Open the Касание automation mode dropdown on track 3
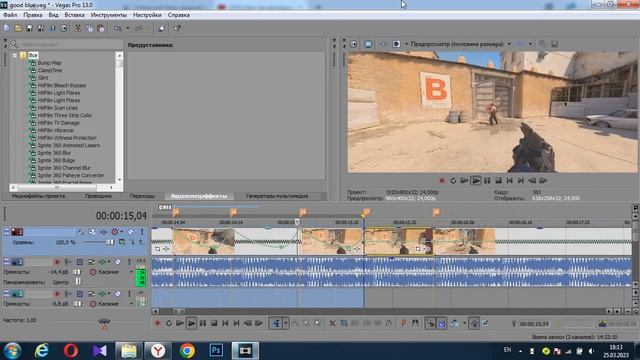Screen dimensions: 640x360 [x=131, y=304]
